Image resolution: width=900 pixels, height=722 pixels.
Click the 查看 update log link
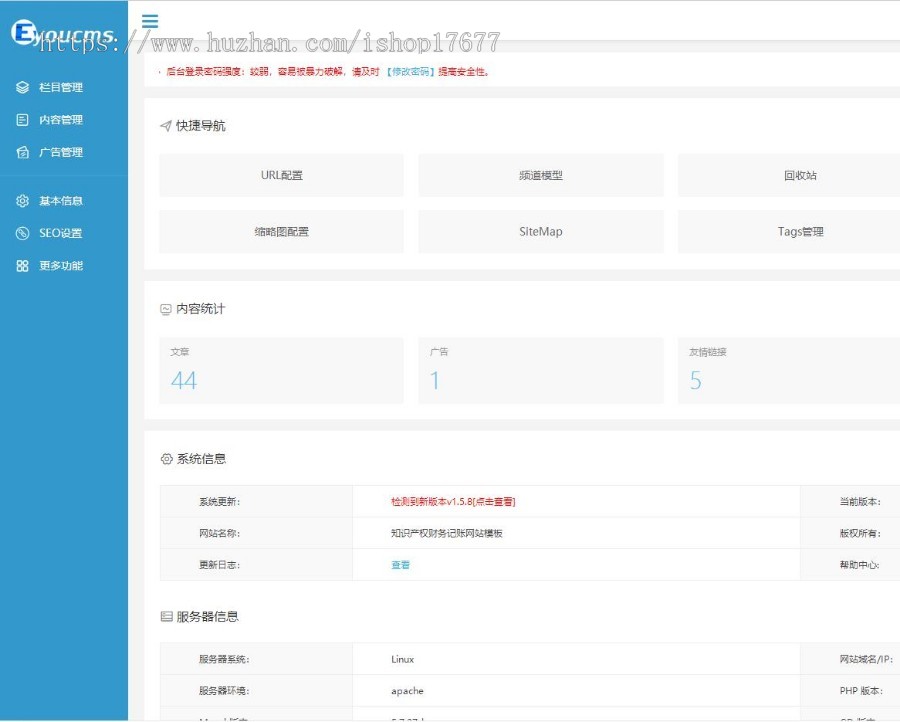point(400,565)
